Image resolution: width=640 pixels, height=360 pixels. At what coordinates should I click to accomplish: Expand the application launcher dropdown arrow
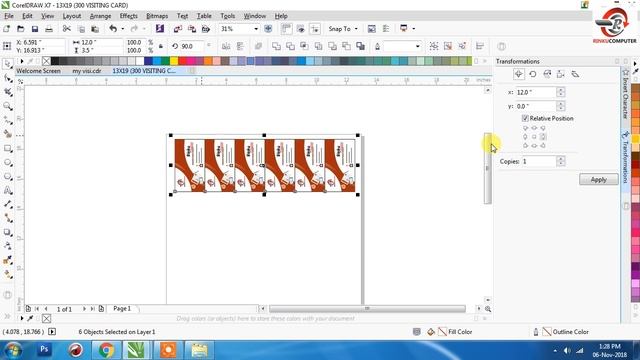pos(413,29)
